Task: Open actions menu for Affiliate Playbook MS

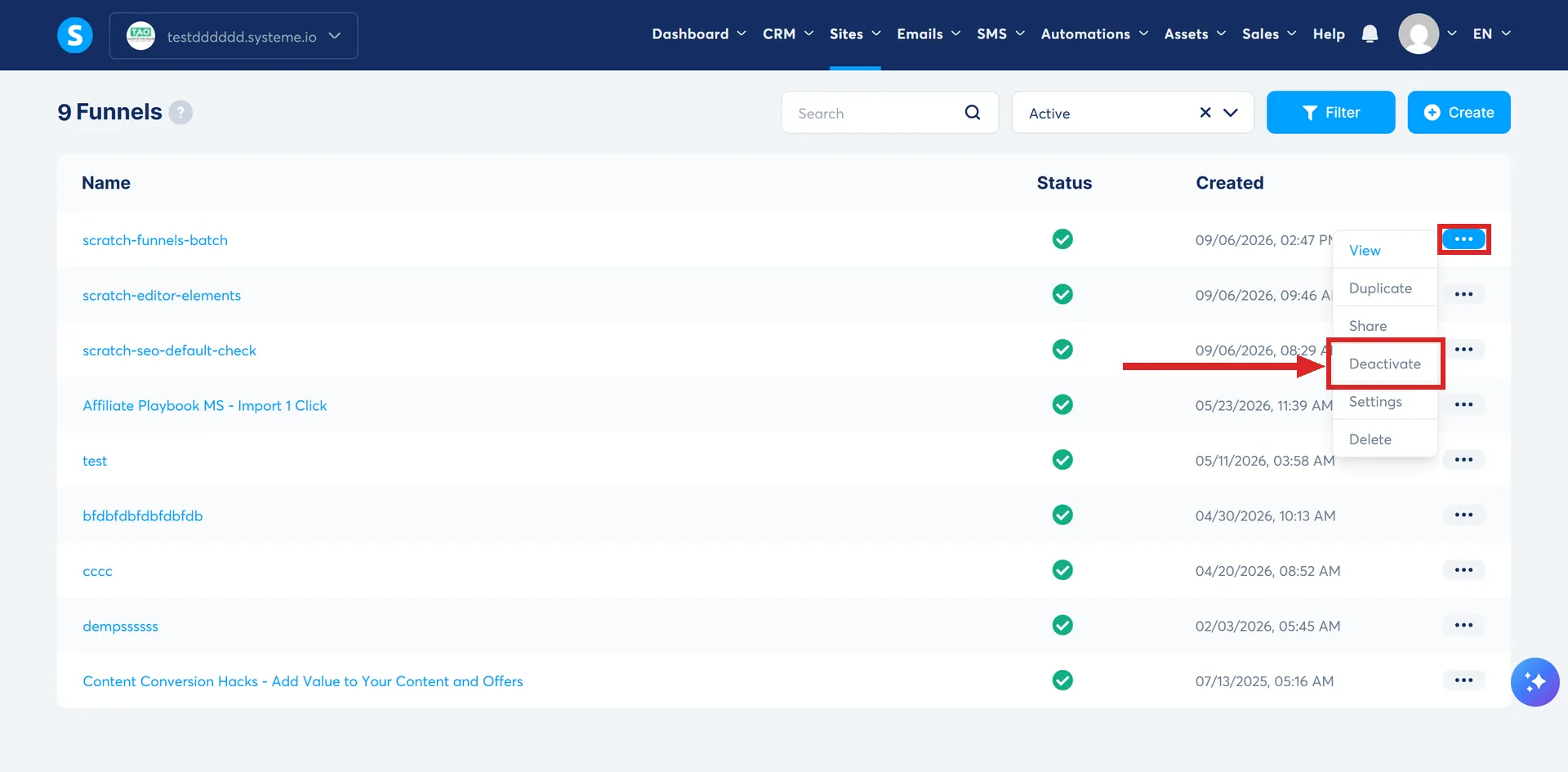Action: pyautogui.click(x=1463, y=404)
